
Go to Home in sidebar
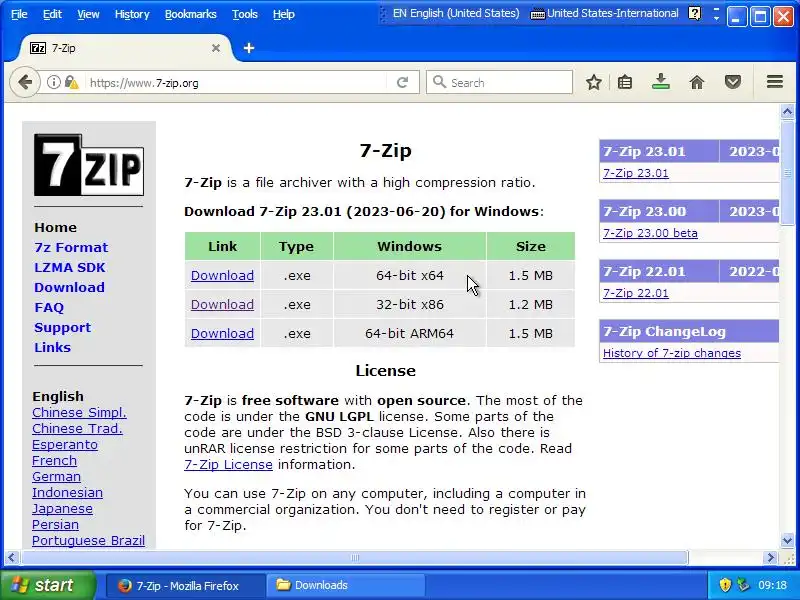(55, 228)
